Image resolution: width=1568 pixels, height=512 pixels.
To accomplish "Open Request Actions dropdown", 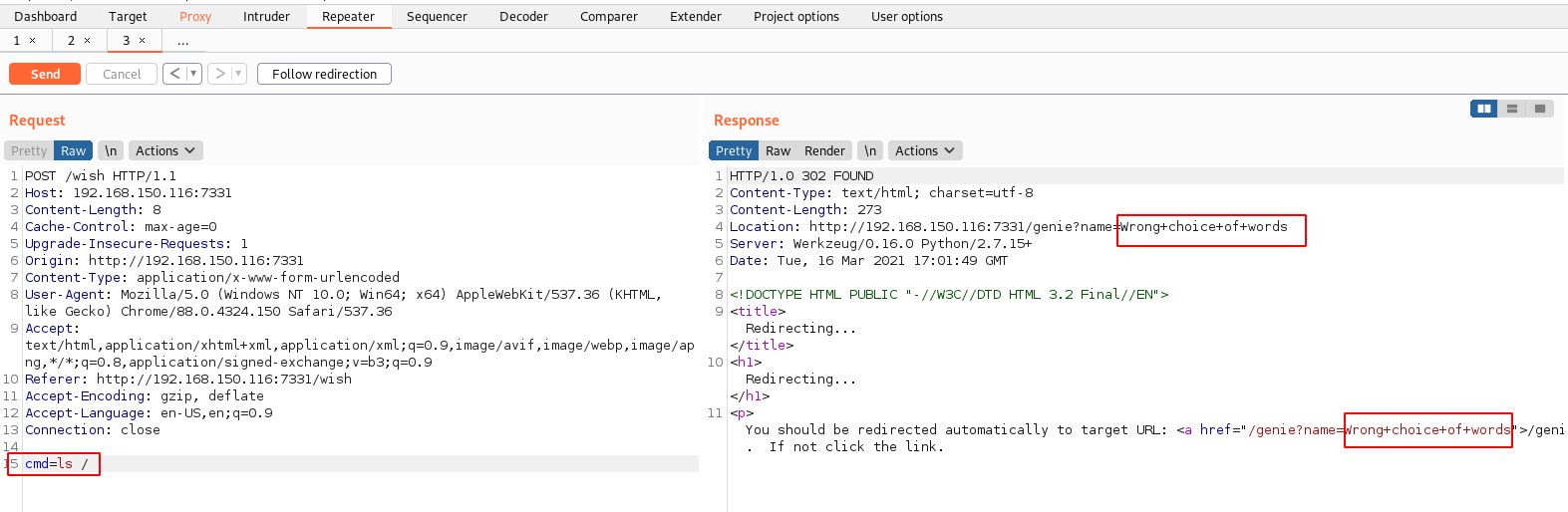I will click(x=165, y=150).
